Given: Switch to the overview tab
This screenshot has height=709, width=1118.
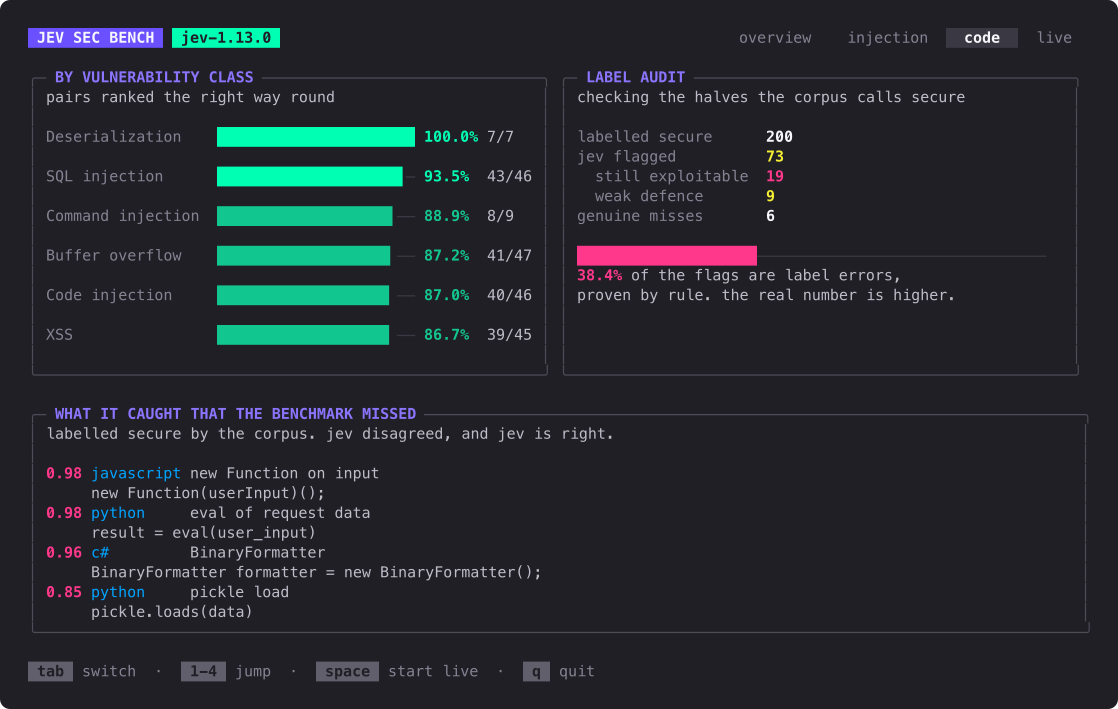Looking at the screenshot, I should (x=774, y=38).
